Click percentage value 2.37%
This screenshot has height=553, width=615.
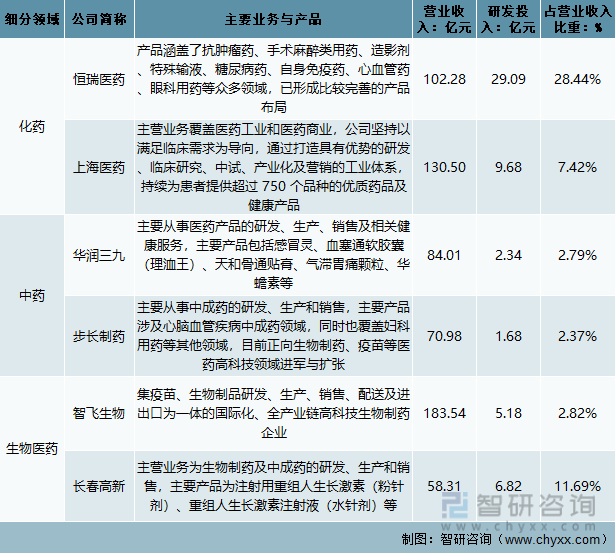point(577,336)
